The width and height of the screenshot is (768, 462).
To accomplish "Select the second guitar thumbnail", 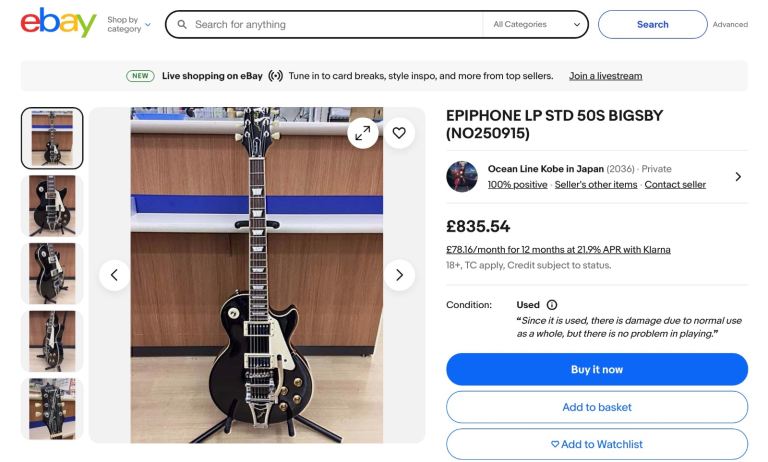I will point(52,205).
